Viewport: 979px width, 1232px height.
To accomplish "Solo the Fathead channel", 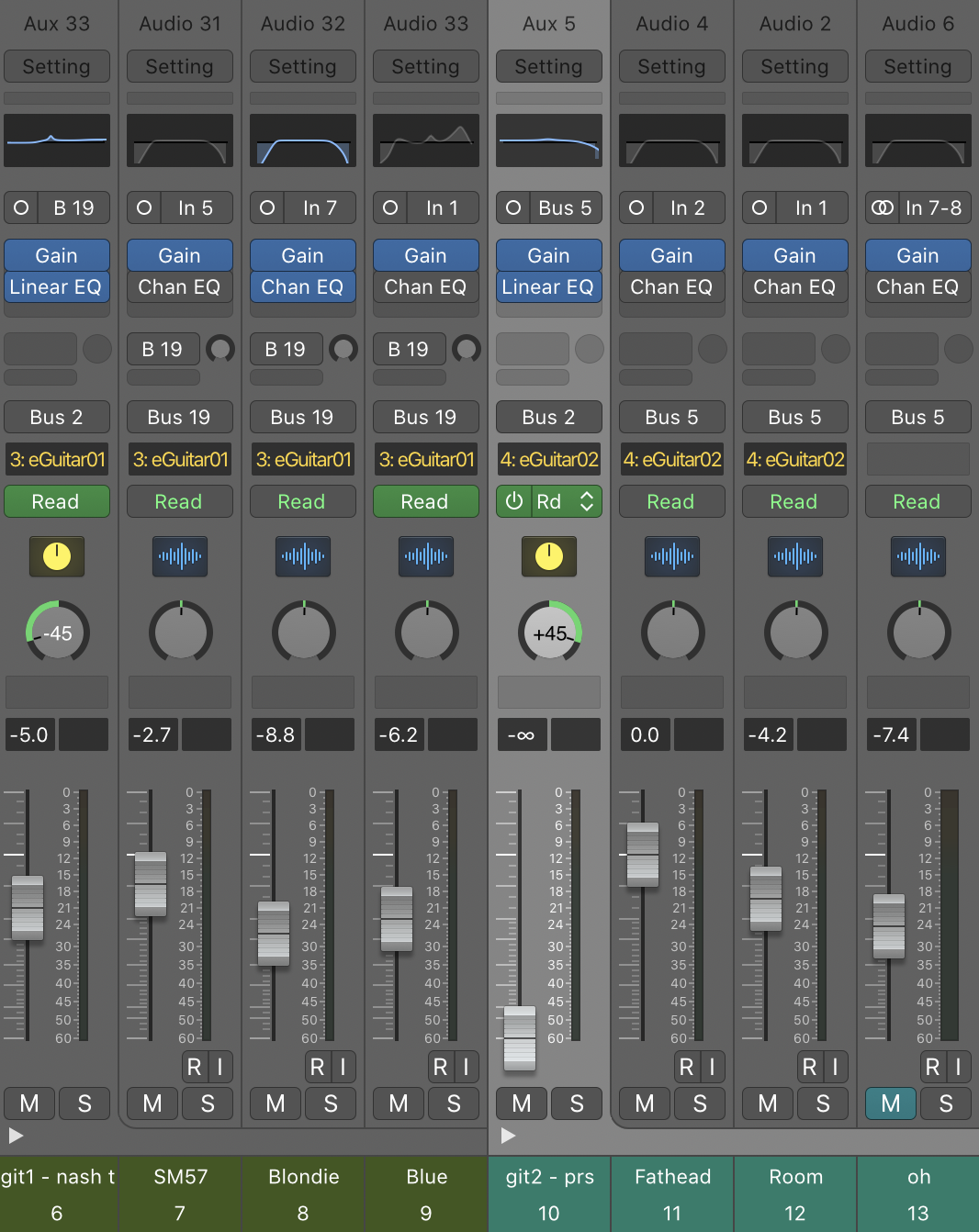I will coord(700,1103).
